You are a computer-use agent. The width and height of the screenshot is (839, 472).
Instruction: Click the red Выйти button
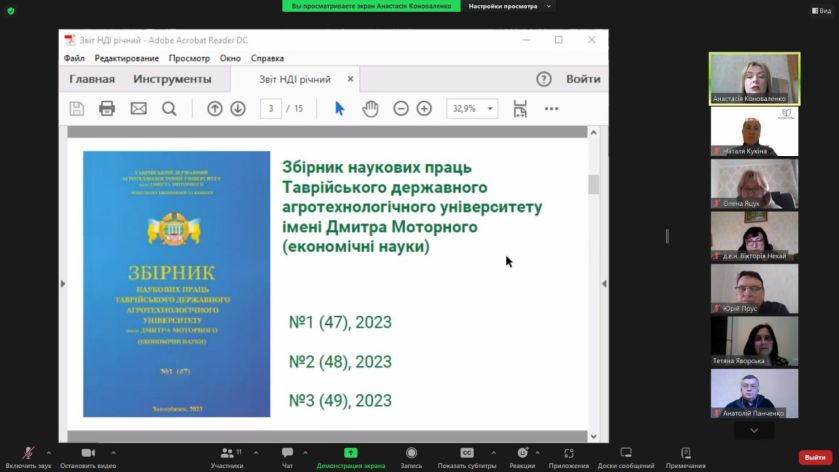coord(815,457)
